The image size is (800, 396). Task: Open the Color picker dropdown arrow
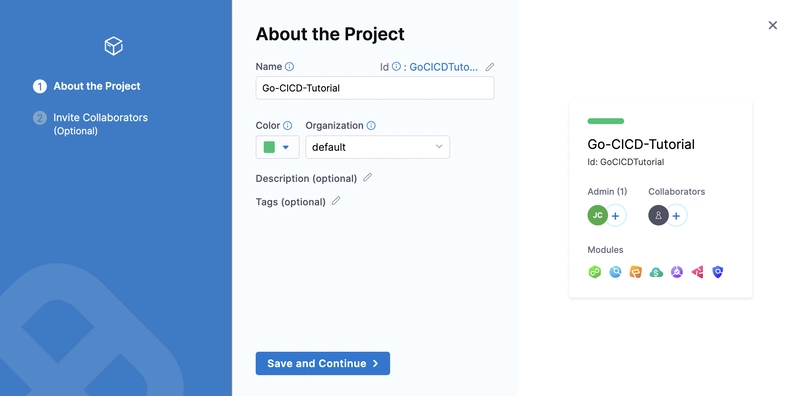pyautogui.click(x=286, y=147)
